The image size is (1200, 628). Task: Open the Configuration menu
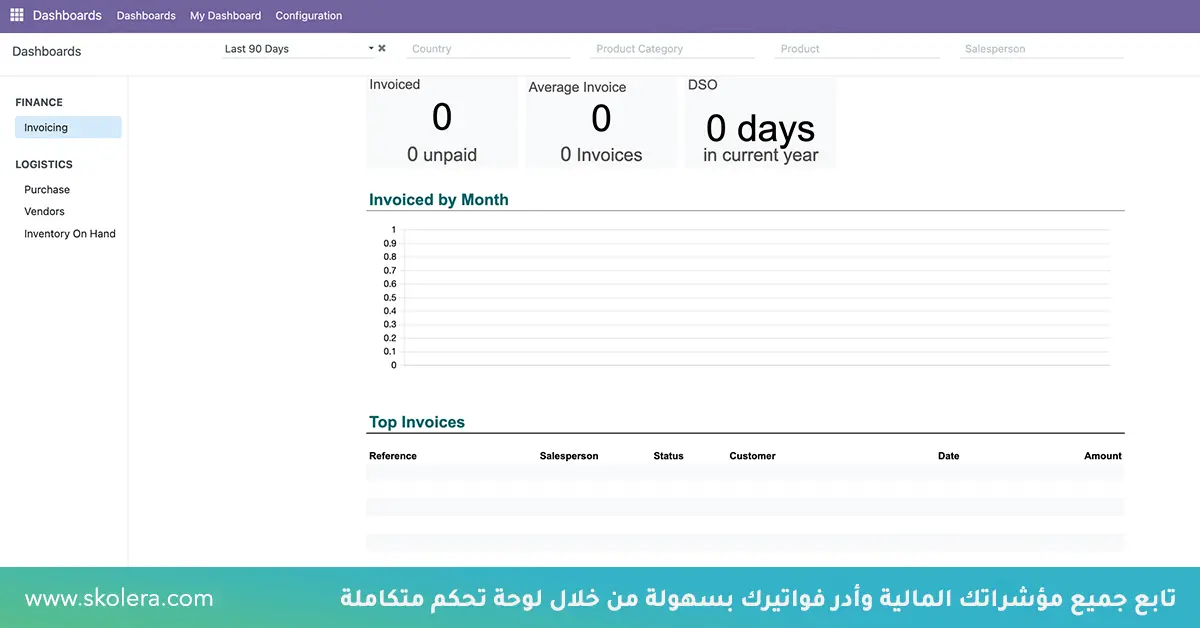pyautogui.click(x=309, y=16)
